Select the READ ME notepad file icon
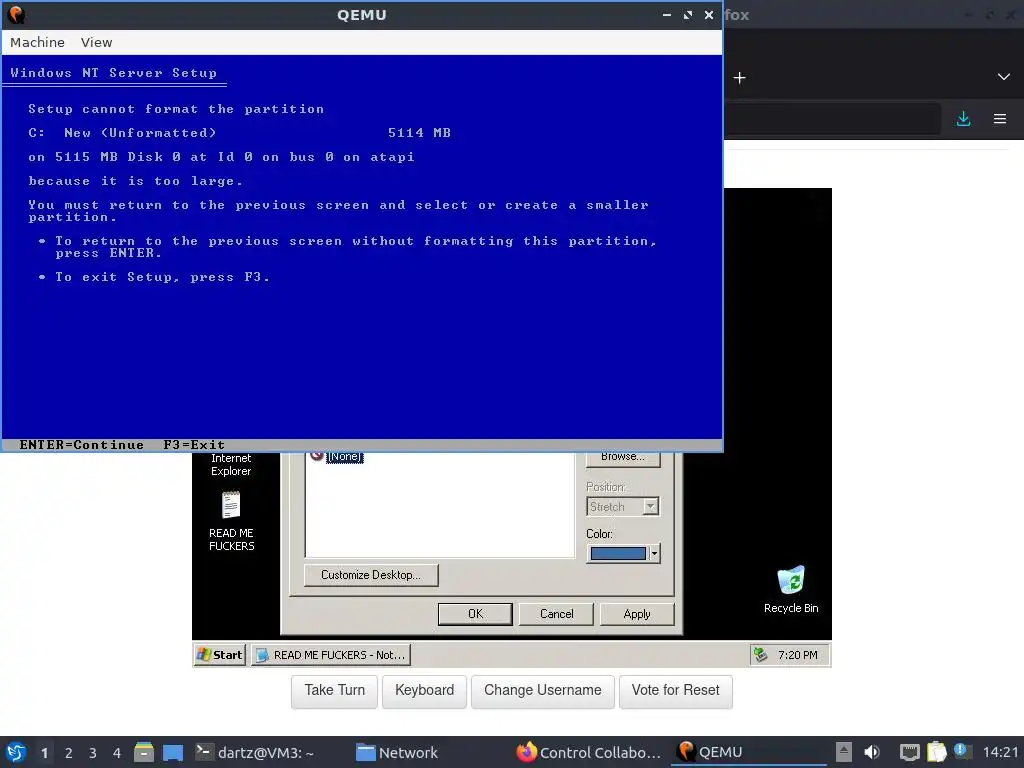This screenshot has height=768, width=1024. (x=231, y=505)
